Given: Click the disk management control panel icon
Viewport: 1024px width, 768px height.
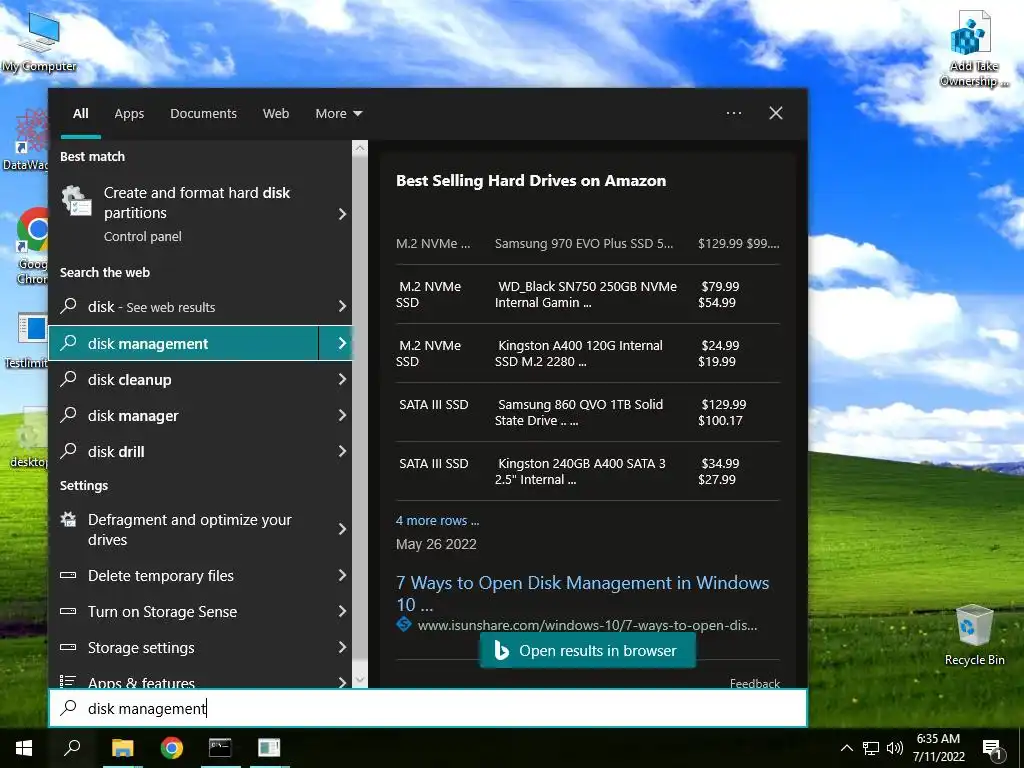Looking at the screenshot, I should pos(76,200).
